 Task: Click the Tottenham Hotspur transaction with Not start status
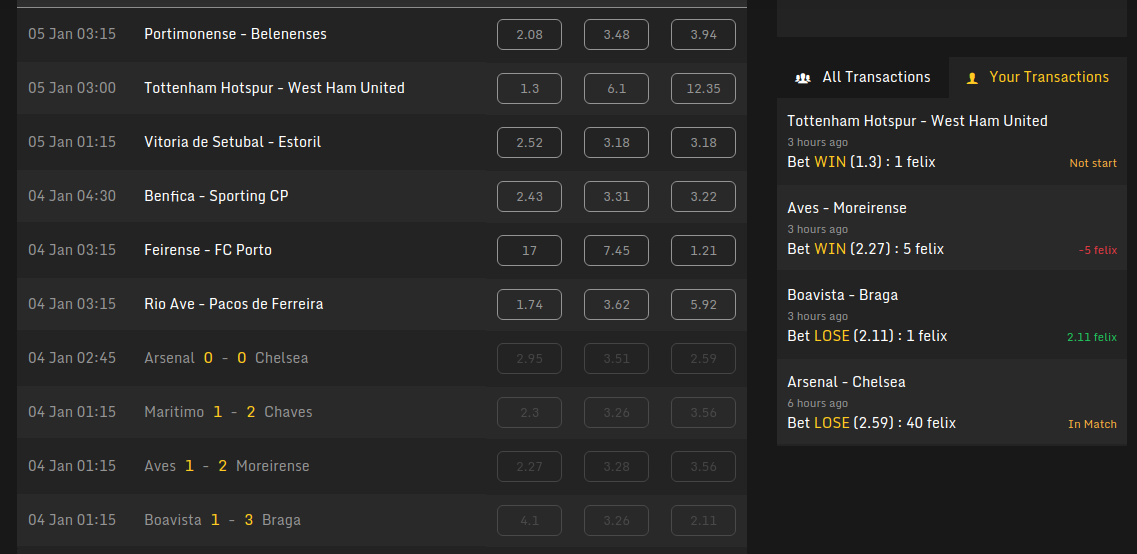pyautogui.click(x=952, y=141)
